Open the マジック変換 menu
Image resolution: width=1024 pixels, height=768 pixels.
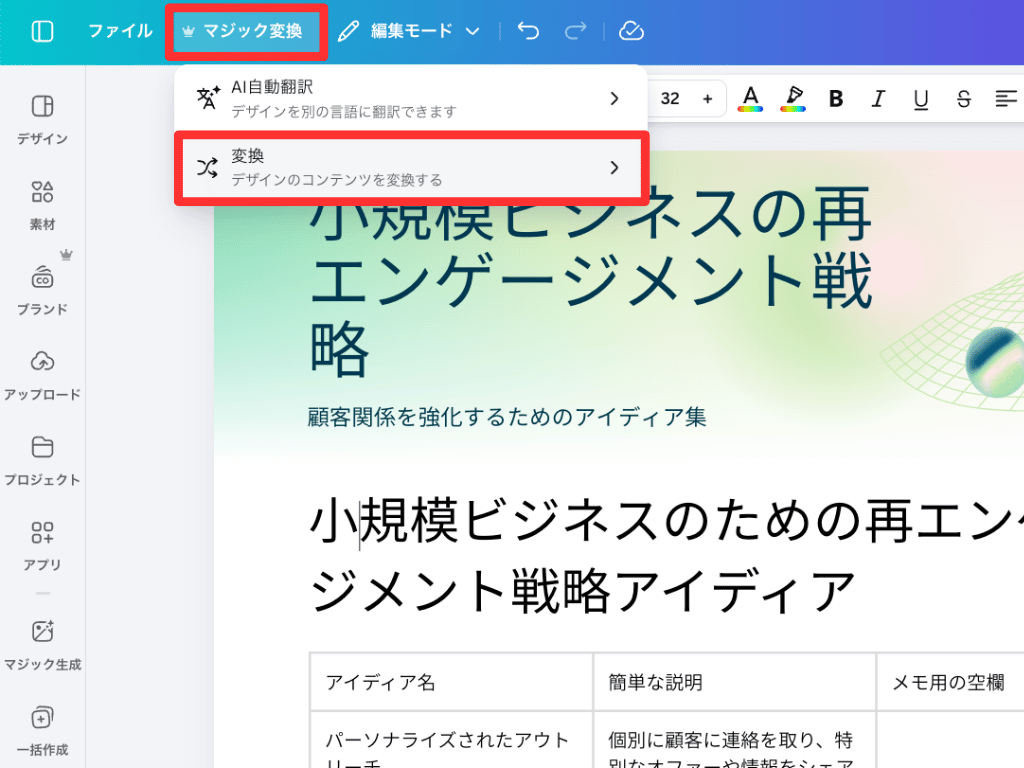(x=246, y=31)
